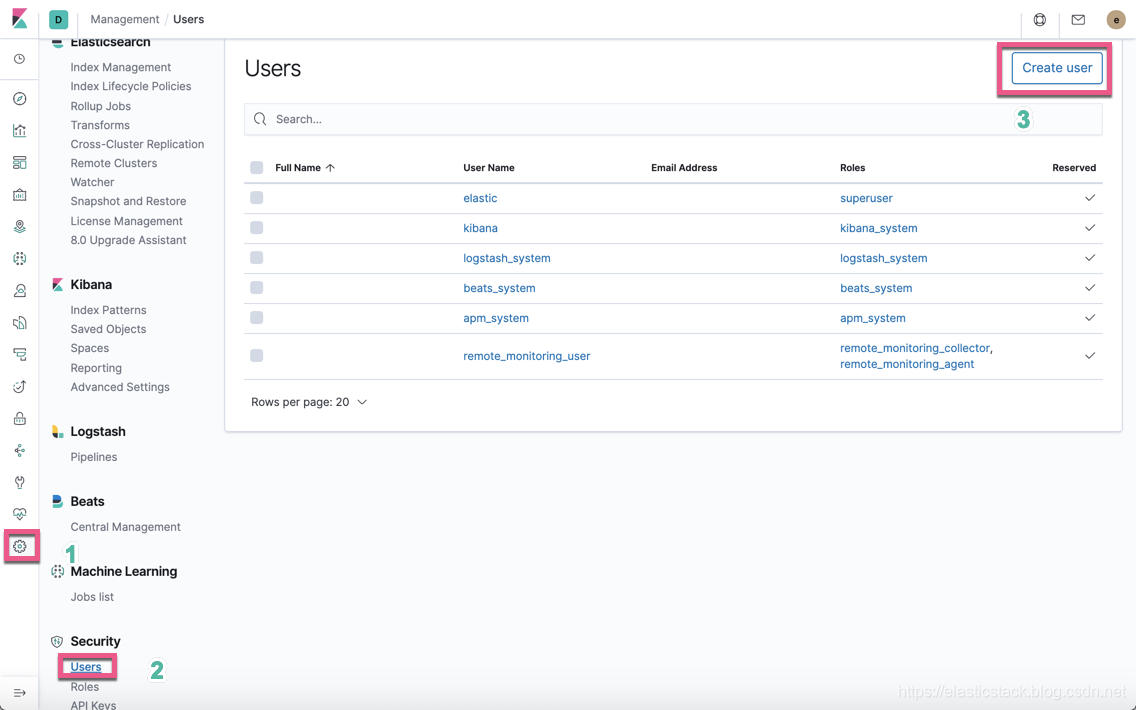Open SIEM lock icon in side nav
The image size is (1136, 710).
click(x=20, y=418)
